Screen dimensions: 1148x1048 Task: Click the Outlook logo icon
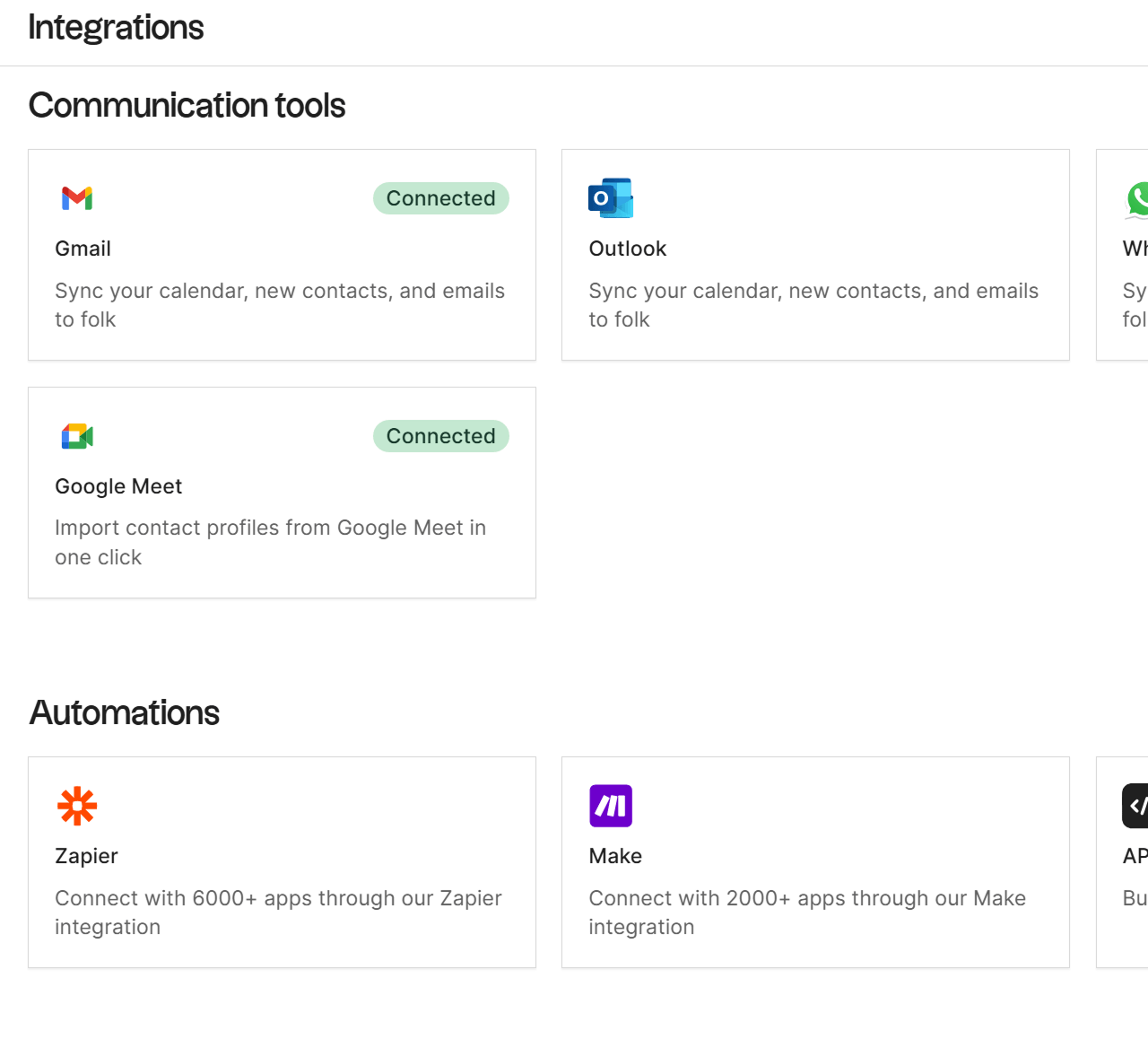611,198
